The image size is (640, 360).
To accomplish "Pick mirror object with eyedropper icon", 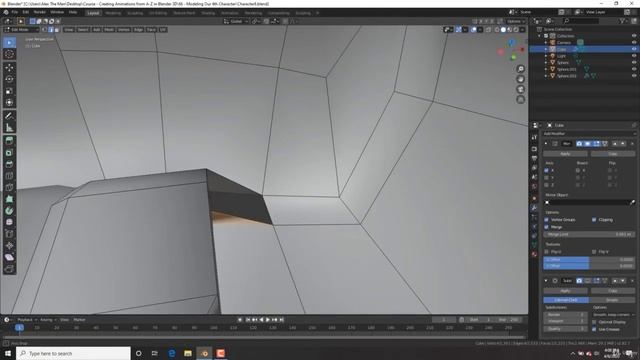I will [632, 202].
